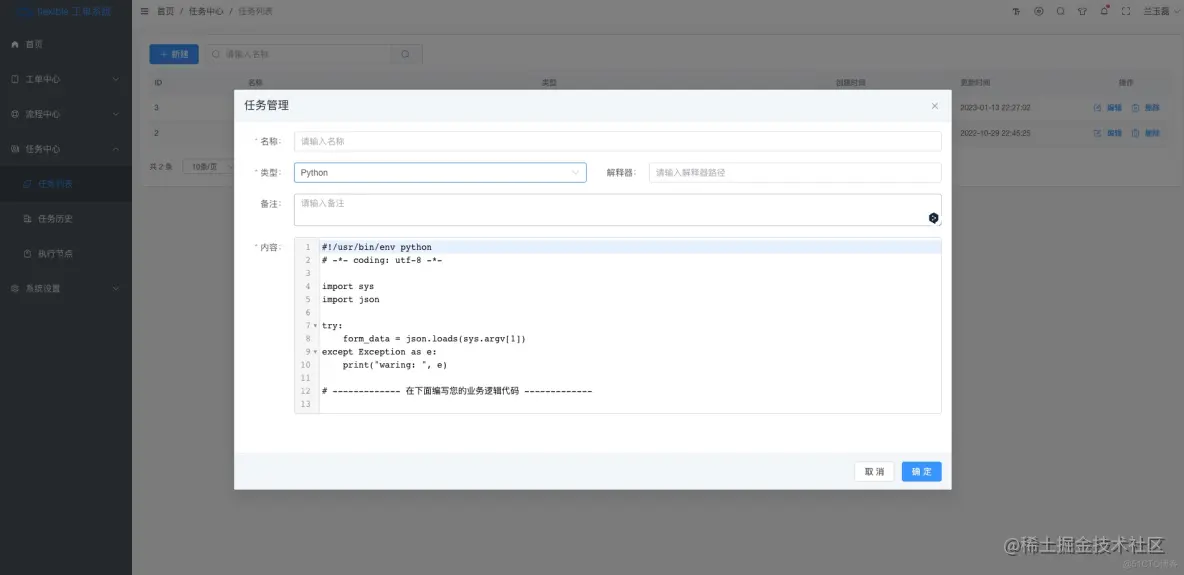This screenshot has width=1184, height=575.
Task: Expand 流程中心 with its chevron
Action: coord(116,114)
